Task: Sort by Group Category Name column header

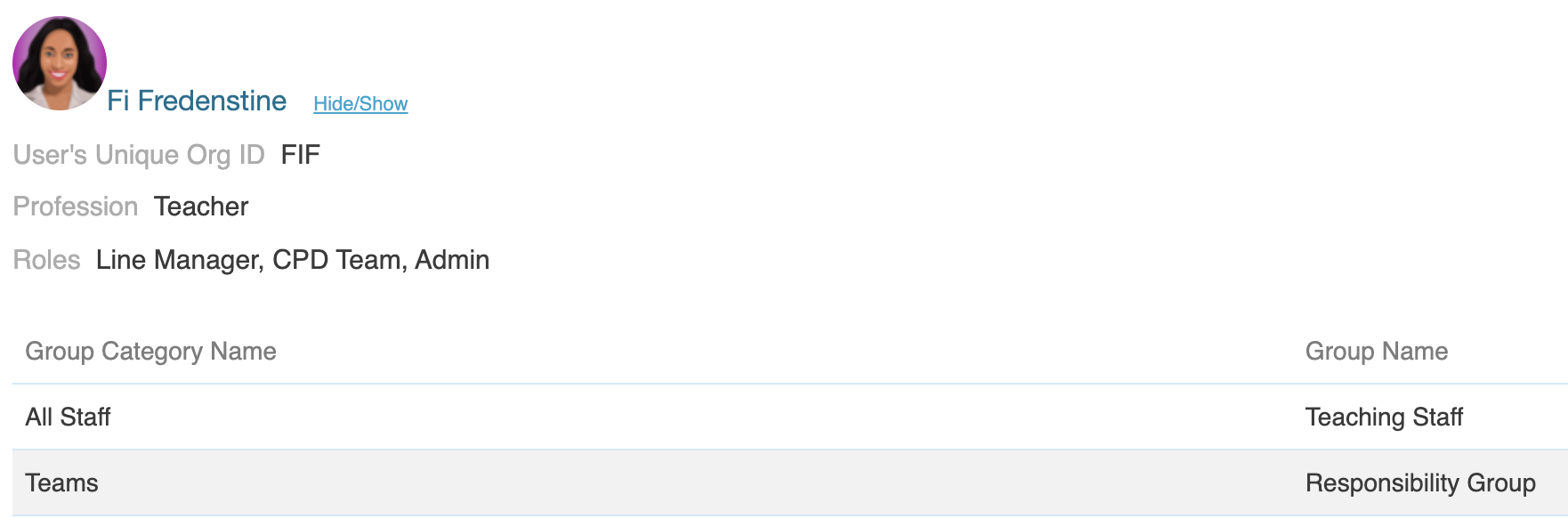Action: pos(150,352)
